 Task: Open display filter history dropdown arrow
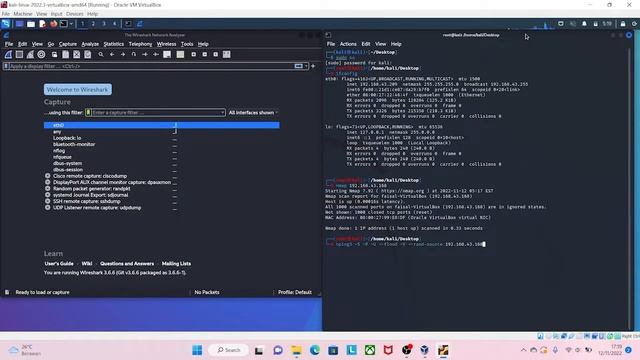306,66
